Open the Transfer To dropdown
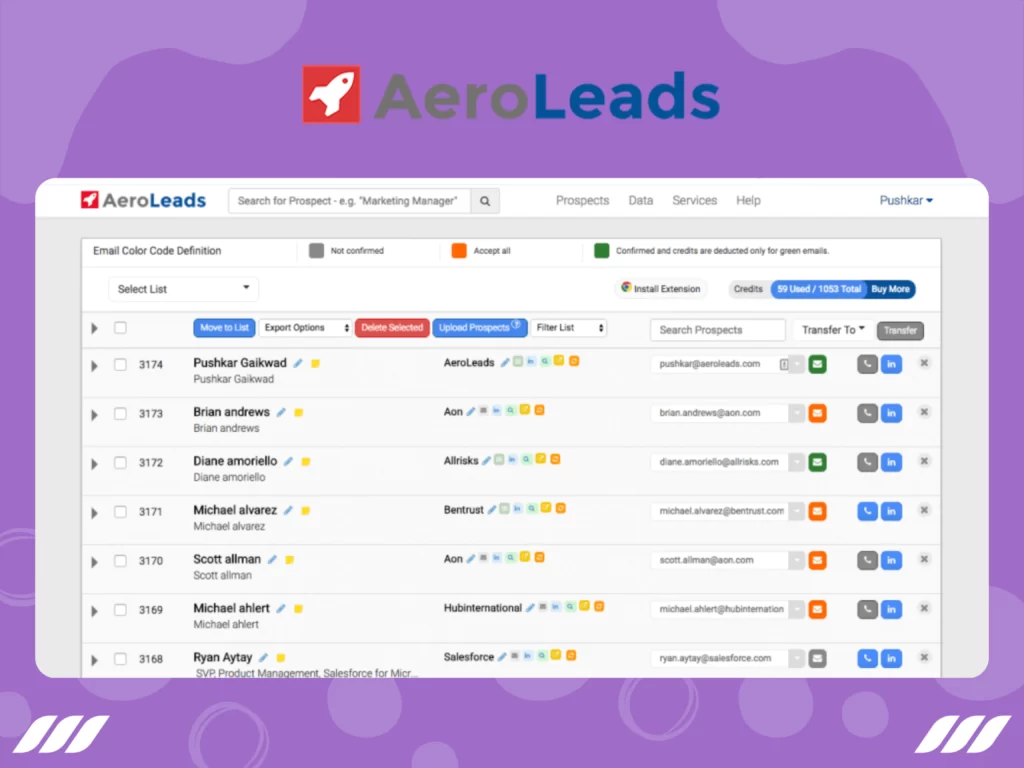Viewport: 1024px width, 768px height. pos(833,330)
